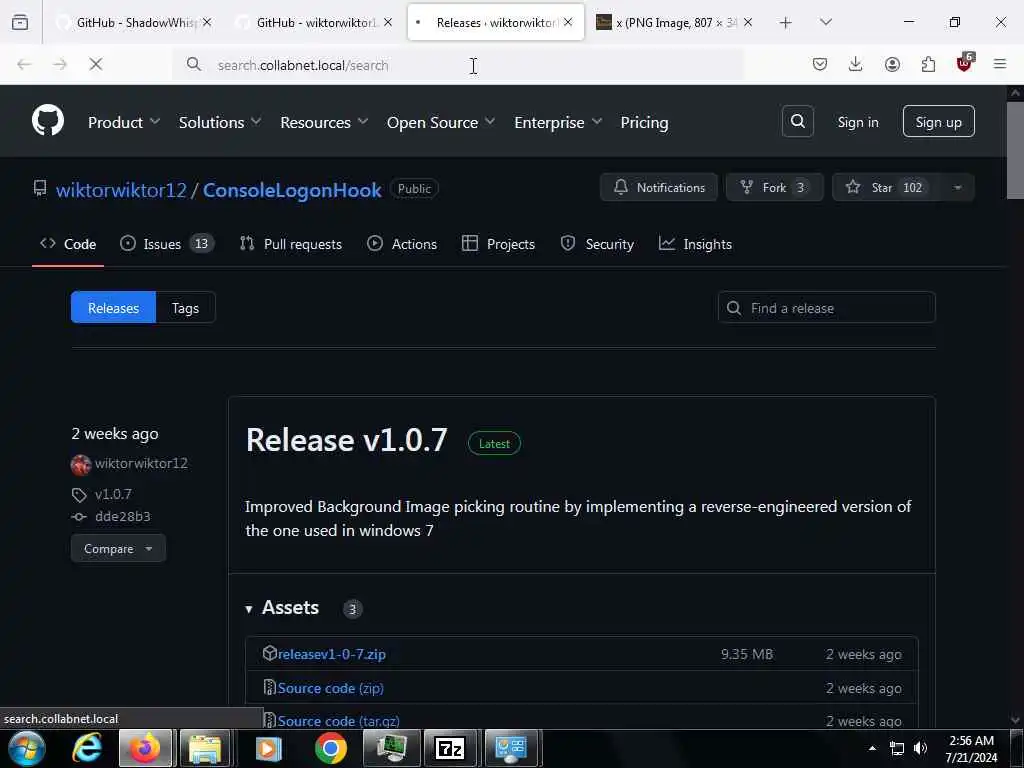Open a new tab with the plus button
The width and height of the screenshot is (1024, 768).
(786, 23)
